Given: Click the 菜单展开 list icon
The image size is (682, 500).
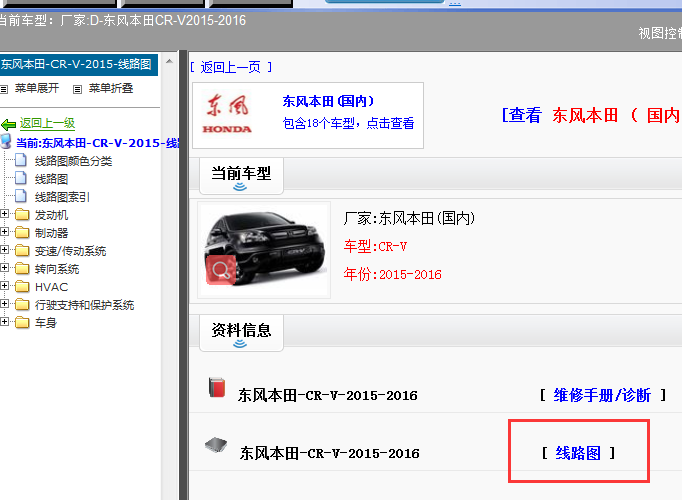Looking at the screenshot, I should (x=4, y=89).
